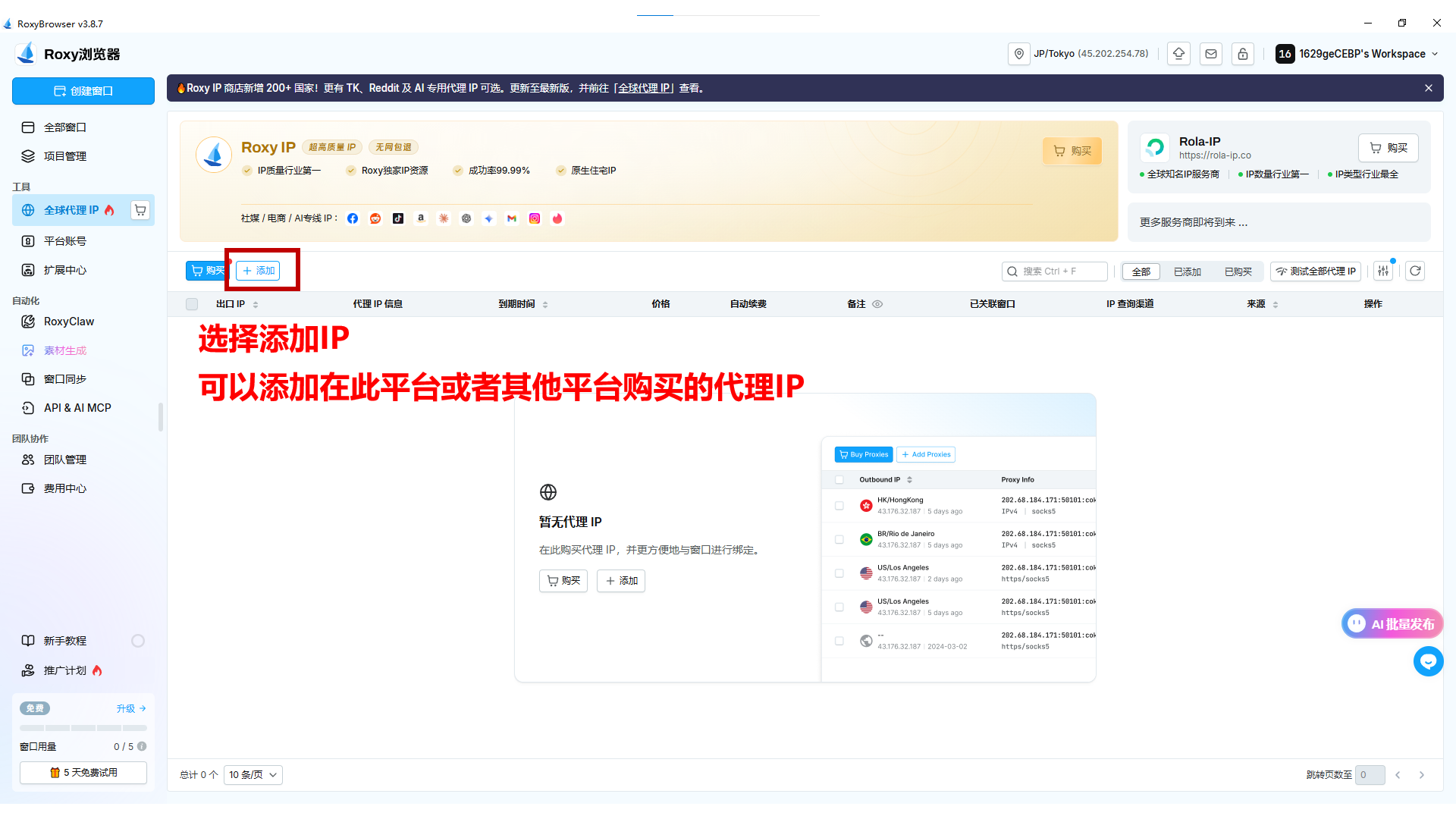
Task: Click the 全球代理 IP link in announcement bar
Action: point(645,88)
